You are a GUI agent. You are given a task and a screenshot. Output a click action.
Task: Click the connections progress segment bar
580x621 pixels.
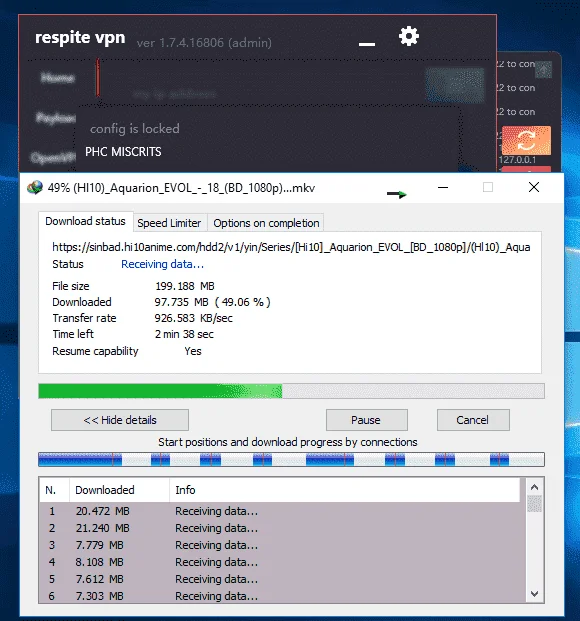click(291, 459)
